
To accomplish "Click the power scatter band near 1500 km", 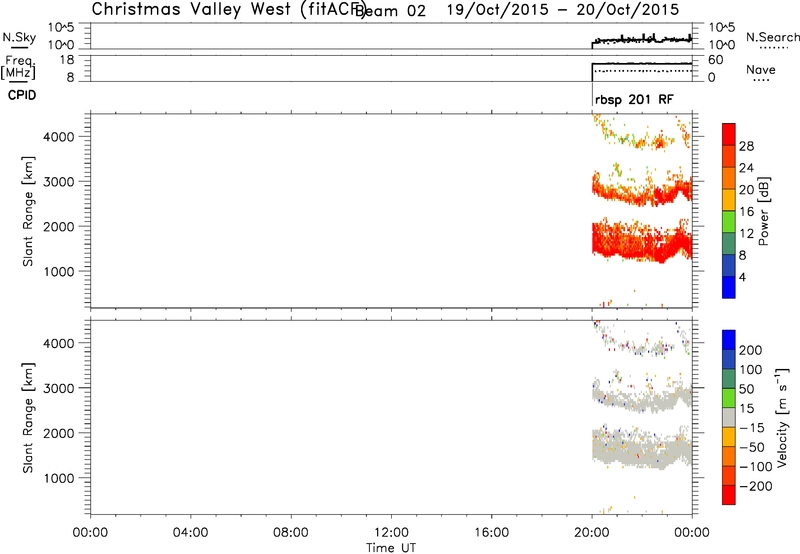I will point(641,242).
